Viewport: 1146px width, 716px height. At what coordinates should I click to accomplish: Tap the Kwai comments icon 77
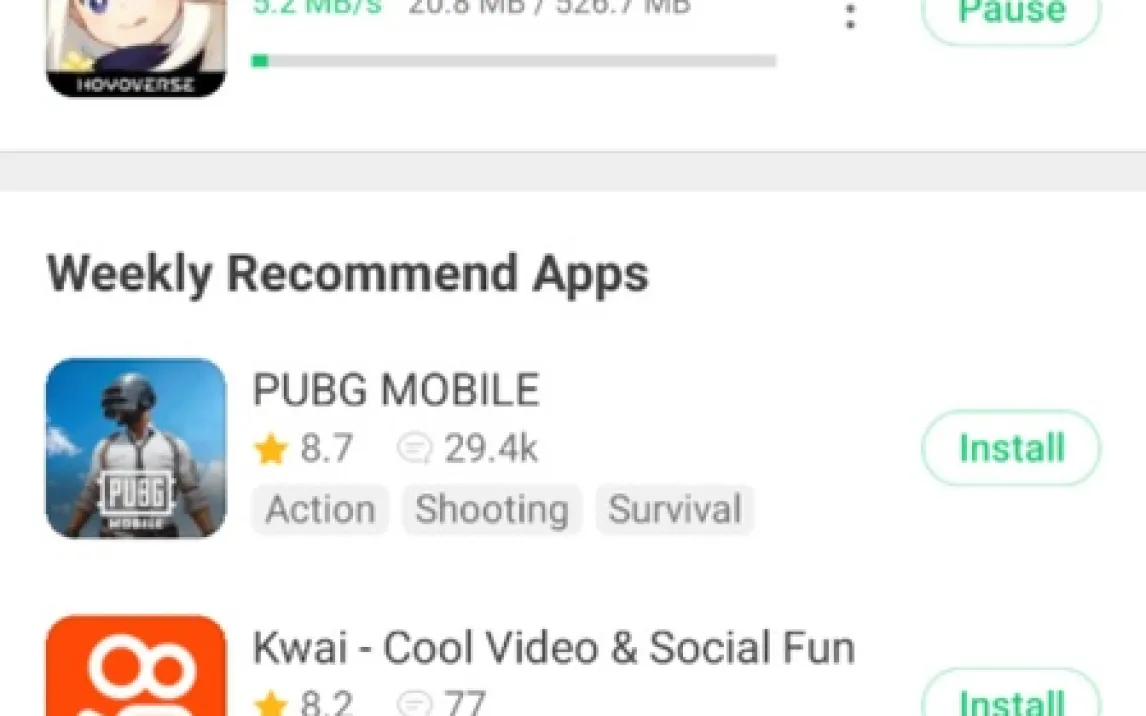441,702
